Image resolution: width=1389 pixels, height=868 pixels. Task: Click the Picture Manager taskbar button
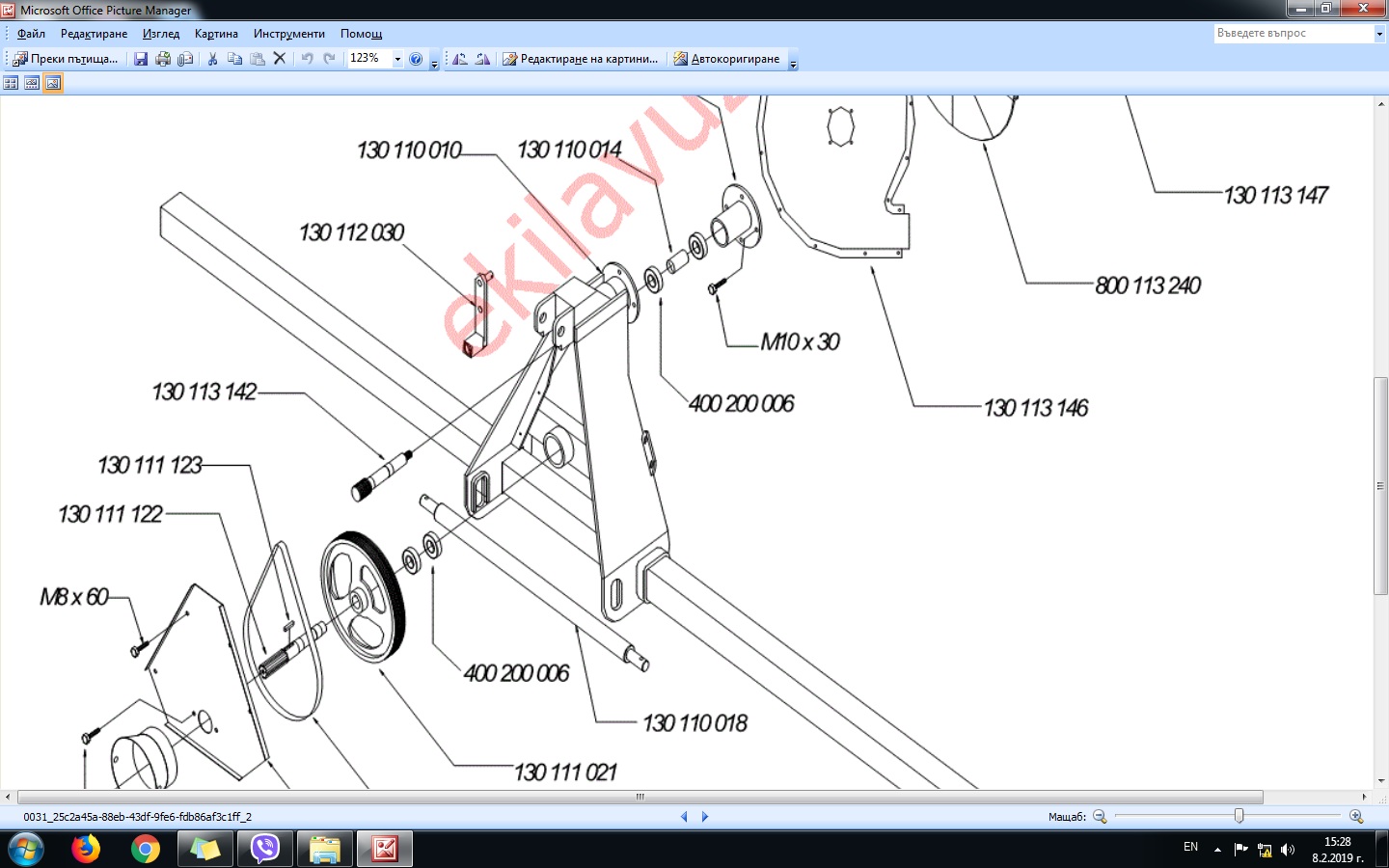pyautogui.click(x=385, y=849)
